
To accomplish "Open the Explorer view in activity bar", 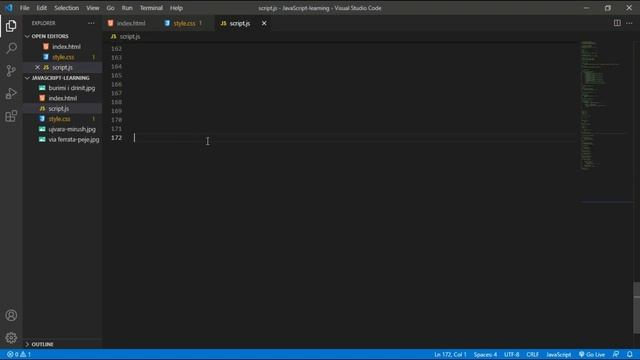I will [x=11, y=26].
